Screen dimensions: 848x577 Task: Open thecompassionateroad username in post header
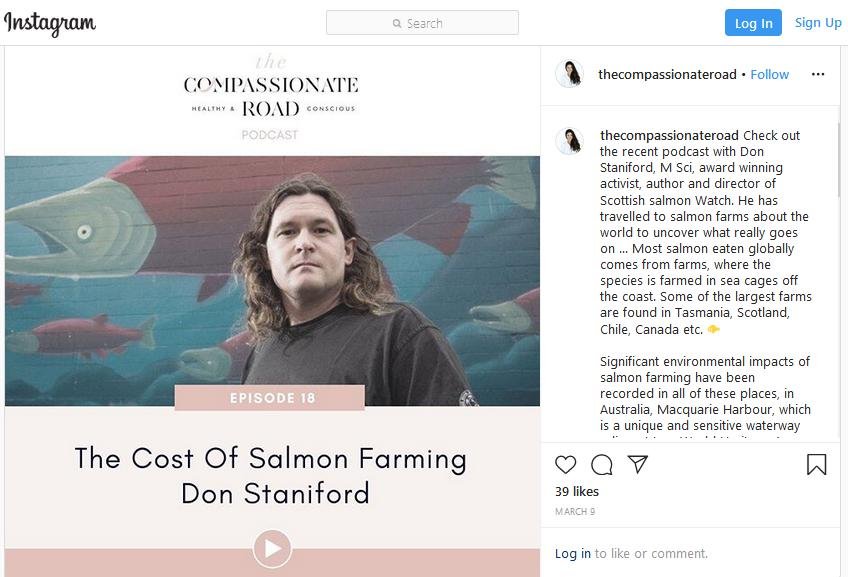click(x=666, y=74)
